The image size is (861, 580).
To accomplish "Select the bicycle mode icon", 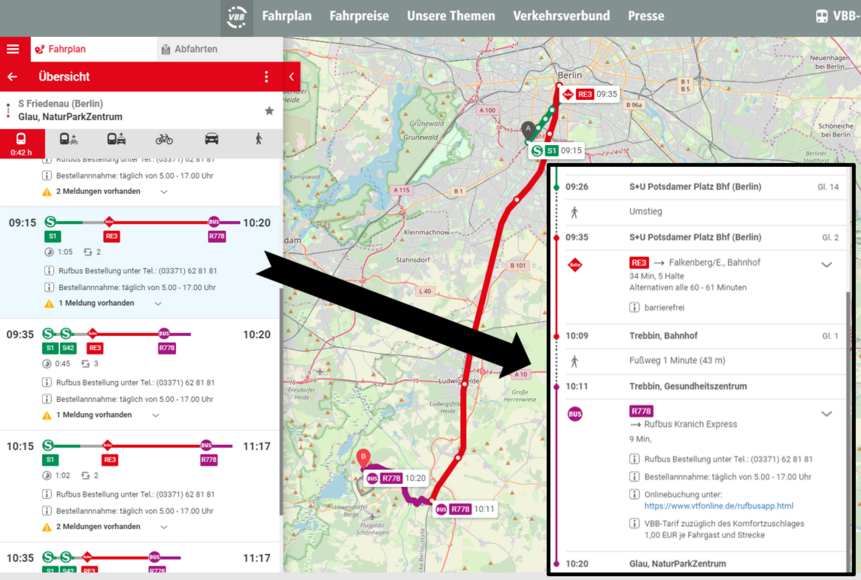I will coord(164,139).
